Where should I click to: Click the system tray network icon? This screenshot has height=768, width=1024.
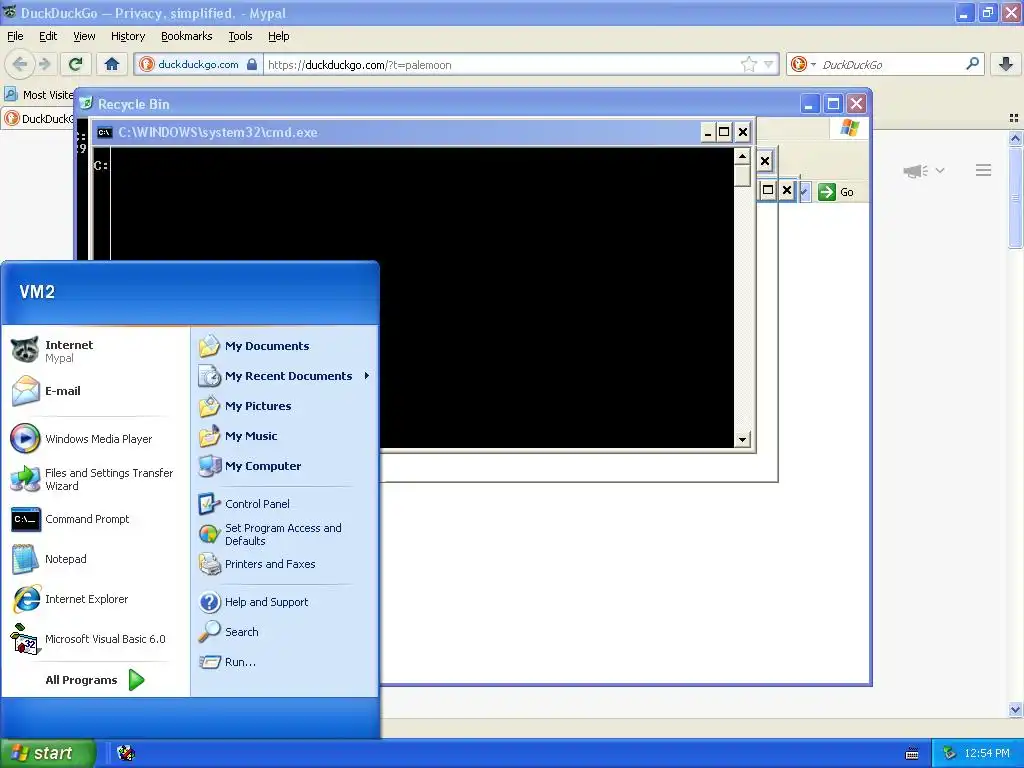(950, 754)
